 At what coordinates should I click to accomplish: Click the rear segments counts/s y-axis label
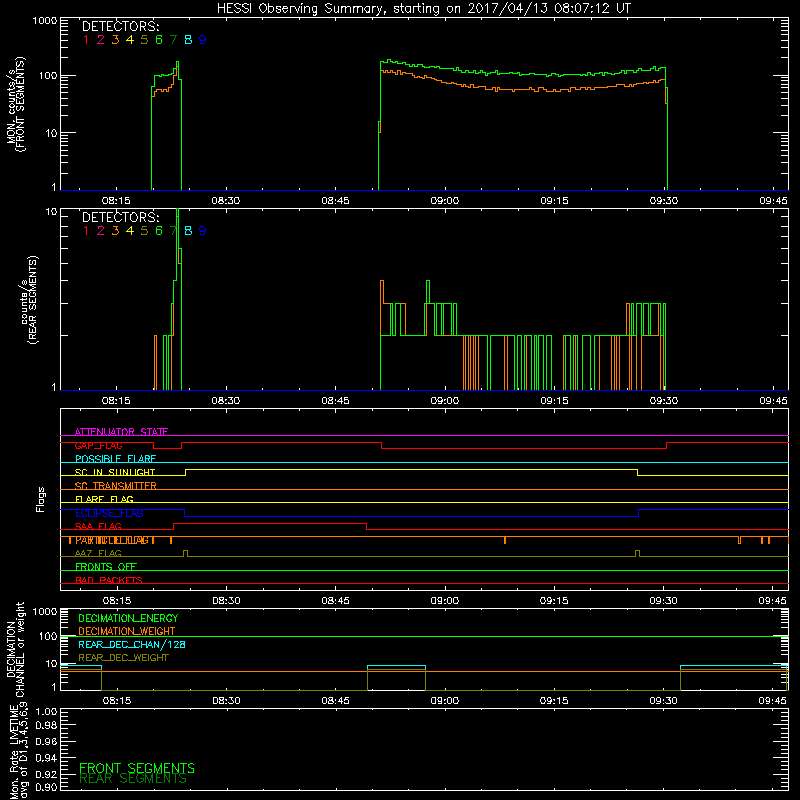pos(29,300)
